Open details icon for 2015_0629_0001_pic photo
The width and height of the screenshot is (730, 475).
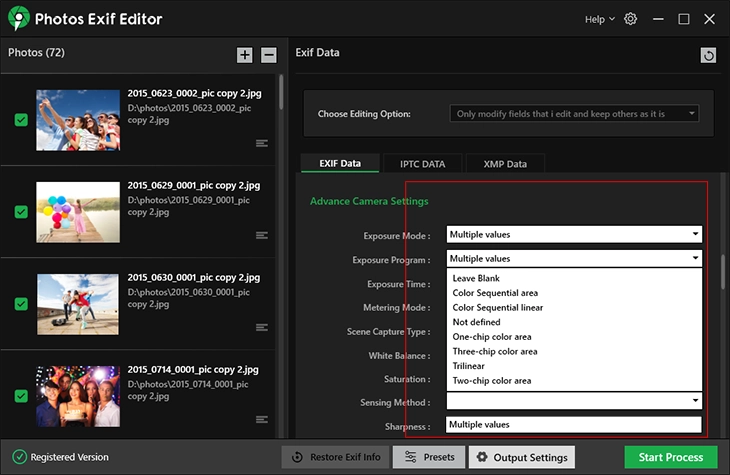point(262,235)
